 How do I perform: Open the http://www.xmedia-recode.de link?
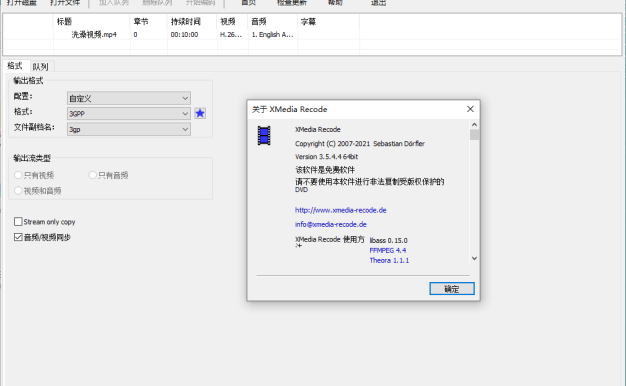click(341, 210)
